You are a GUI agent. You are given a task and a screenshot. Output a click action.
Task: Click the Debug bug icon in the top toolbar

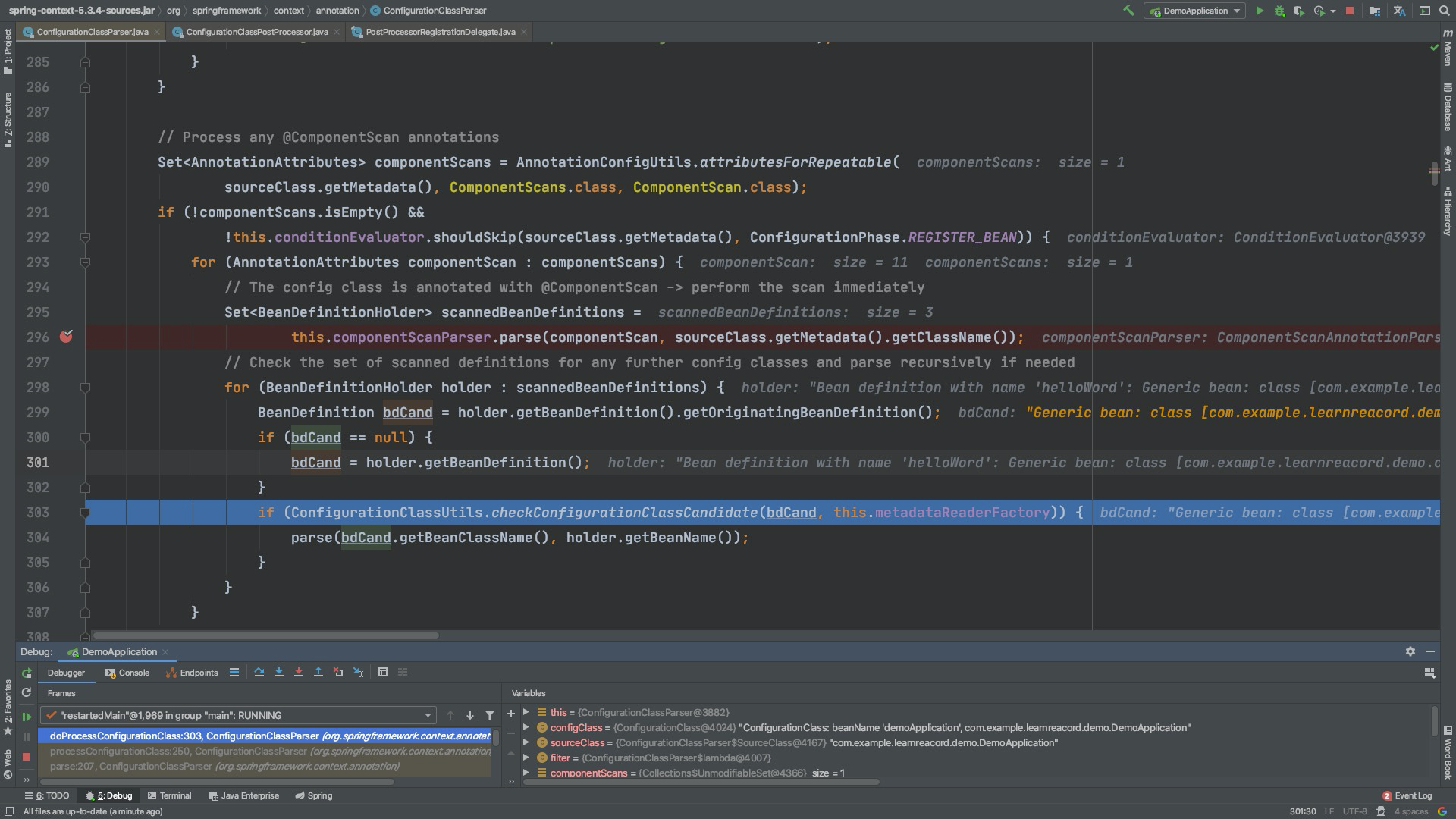coord(1279,11)
